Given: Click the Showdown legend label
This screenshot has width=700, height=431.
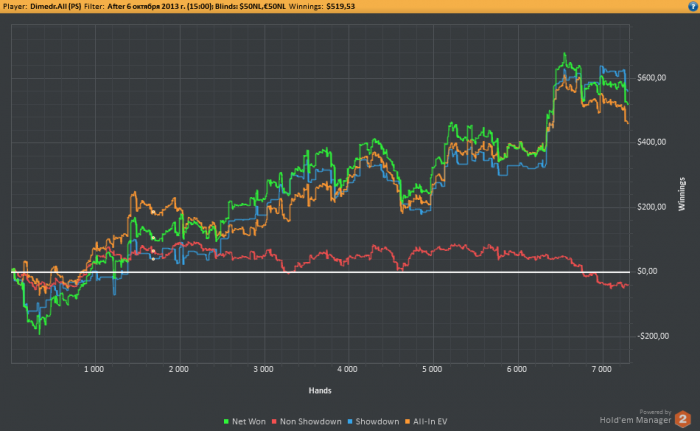Looking at the screenshot, I should click(x=377, y=422).
